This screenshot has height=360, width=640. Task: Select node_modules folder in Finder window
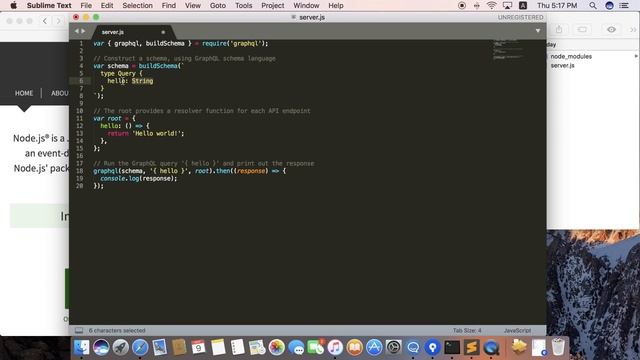(x=571, y=56)
